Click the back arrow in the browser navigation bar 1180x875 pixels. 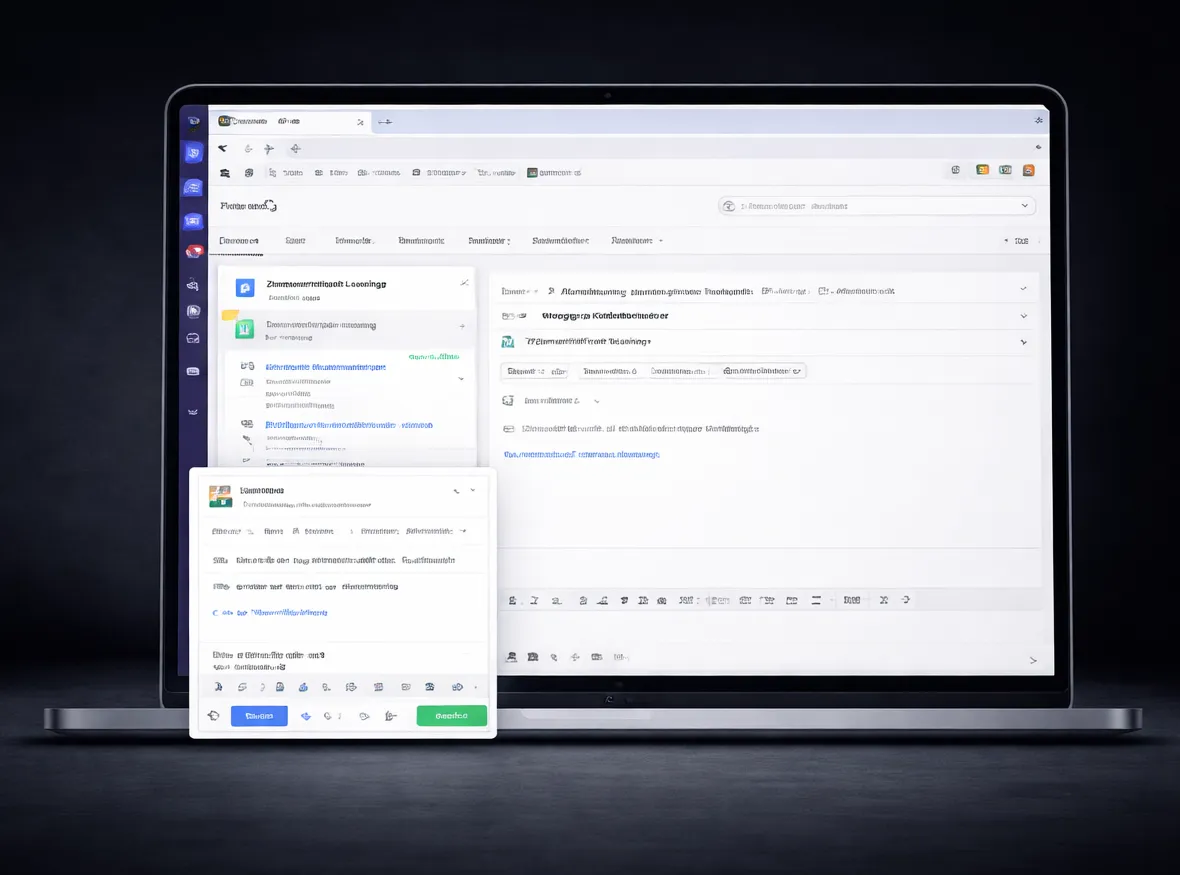(223, 148)
